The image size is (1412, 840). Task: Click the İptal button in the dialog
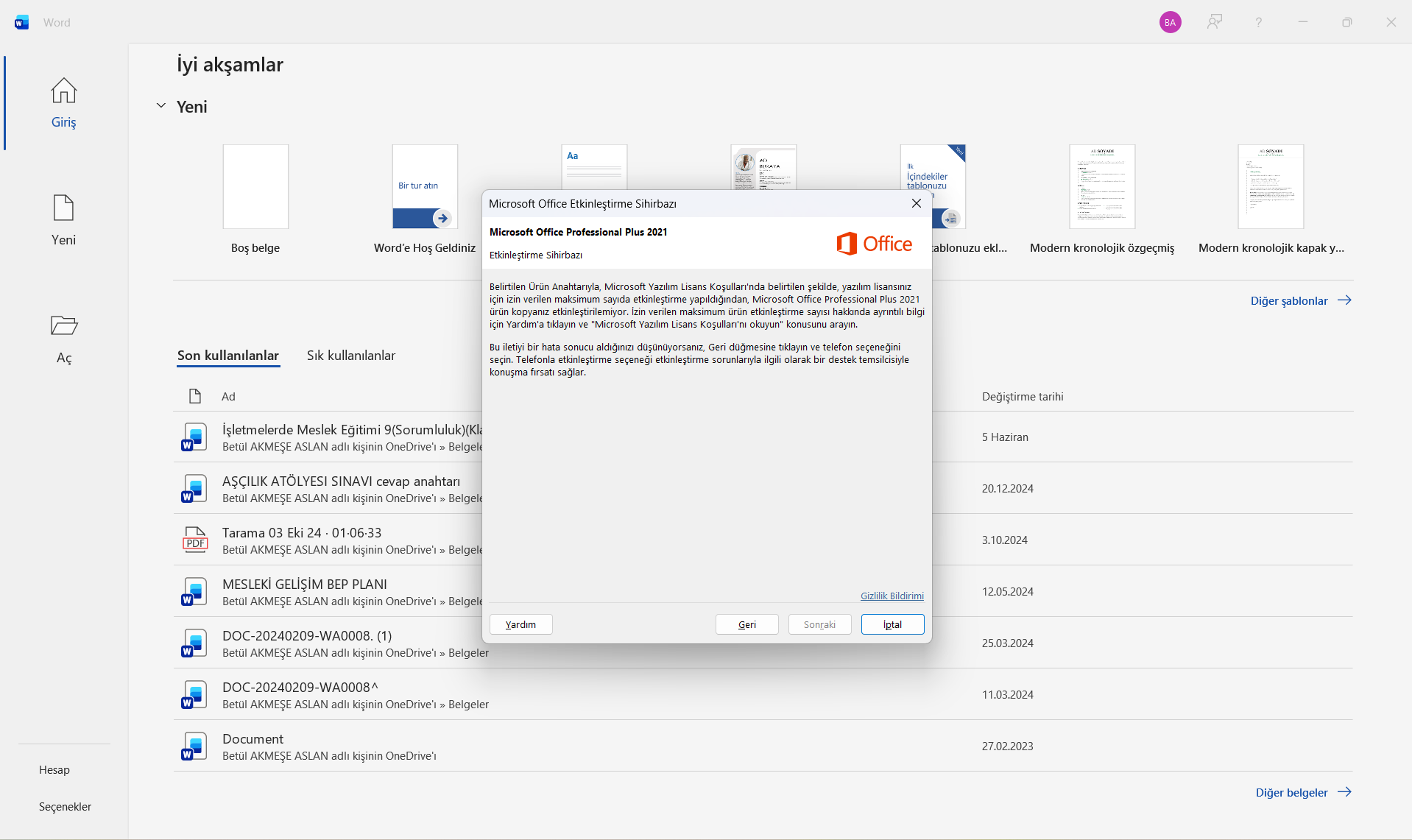(893, 624)
